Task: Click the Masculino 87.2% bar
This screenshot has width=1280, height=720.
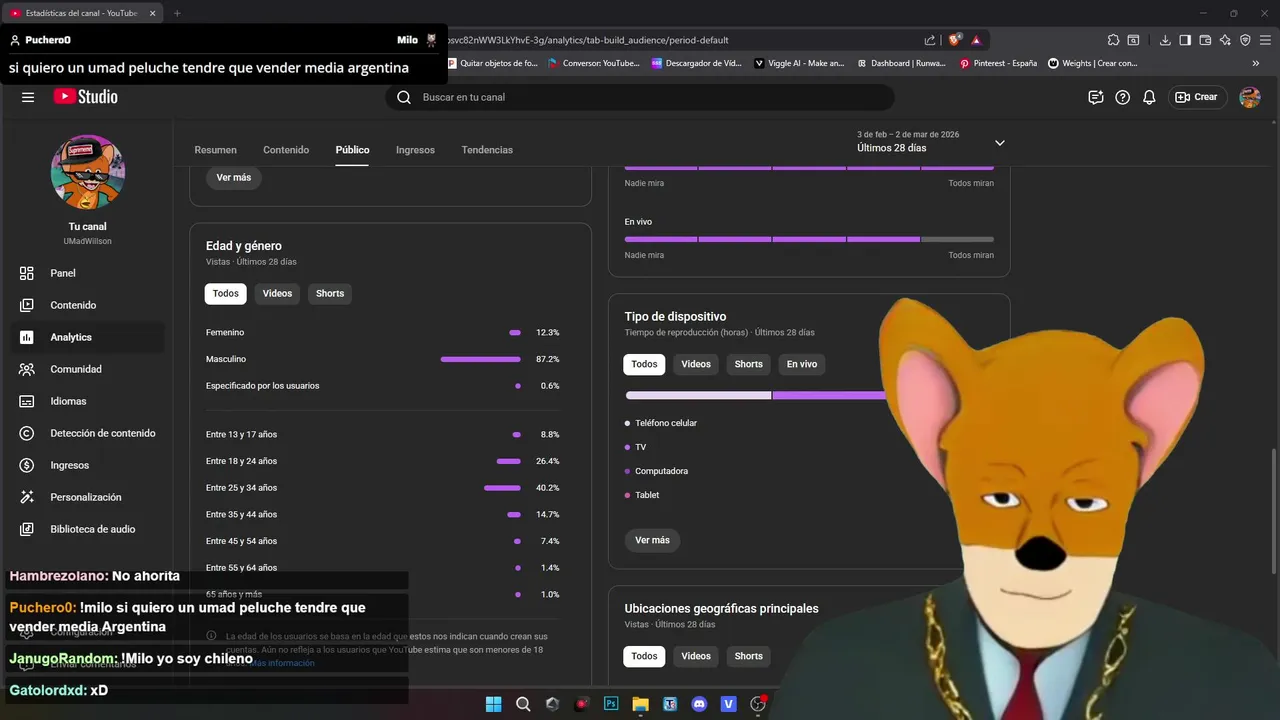Action: [x=481, y=359]
